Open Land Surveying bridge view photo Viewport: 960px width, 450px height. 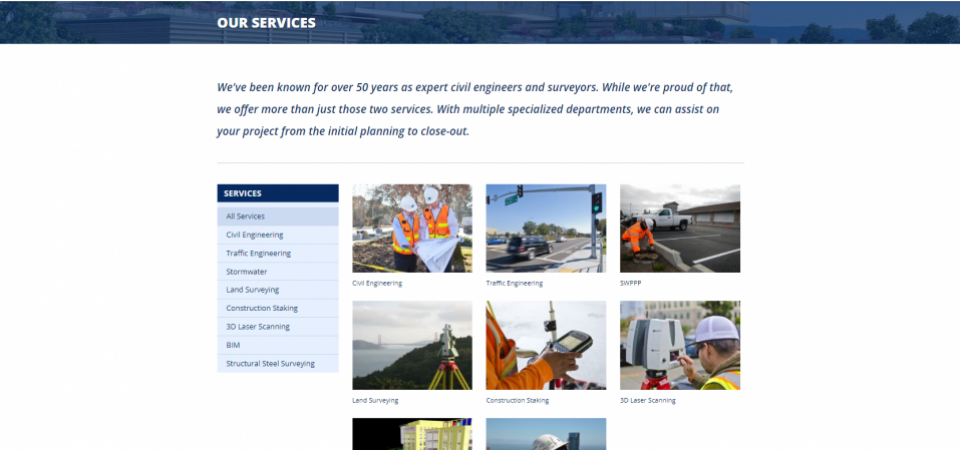[412, 345]
